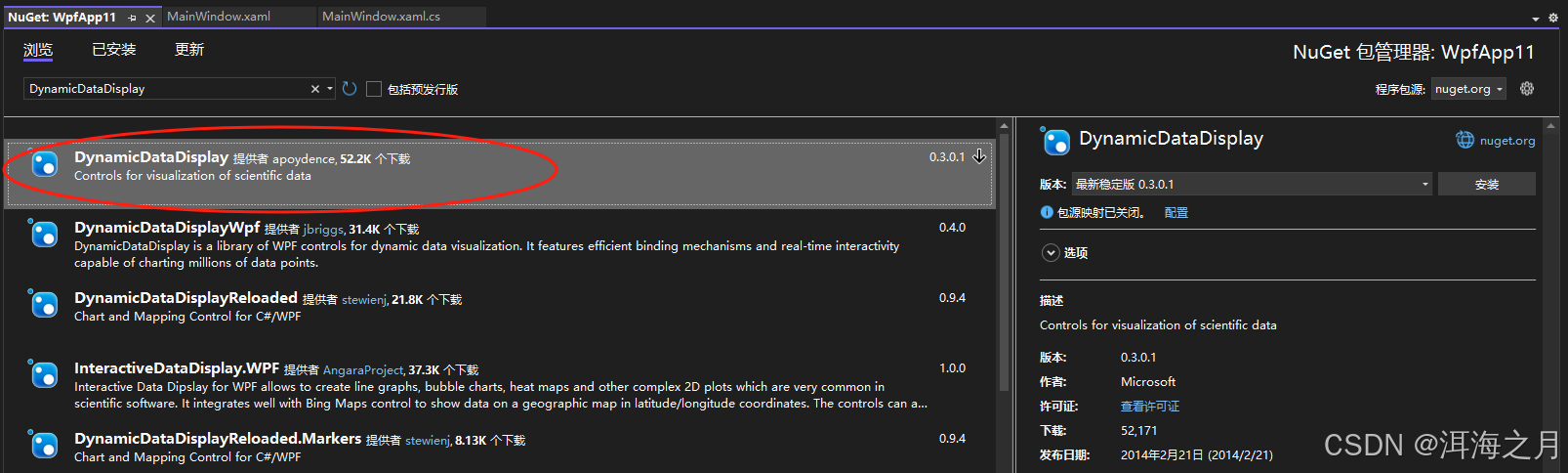Viewport: 1568px width, 473px height.
Task: Click the details pane scrollbar up arrow
Action: tap(1550, 127)
